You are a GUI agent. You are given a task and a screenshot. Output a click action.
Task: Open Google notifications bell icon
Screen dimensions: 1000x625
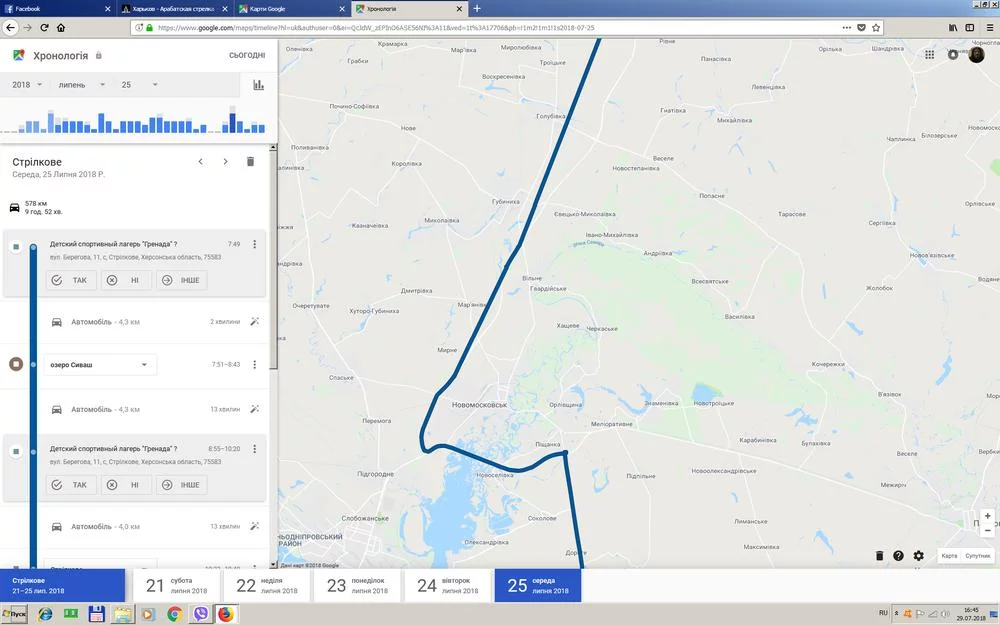coord(953,55)
